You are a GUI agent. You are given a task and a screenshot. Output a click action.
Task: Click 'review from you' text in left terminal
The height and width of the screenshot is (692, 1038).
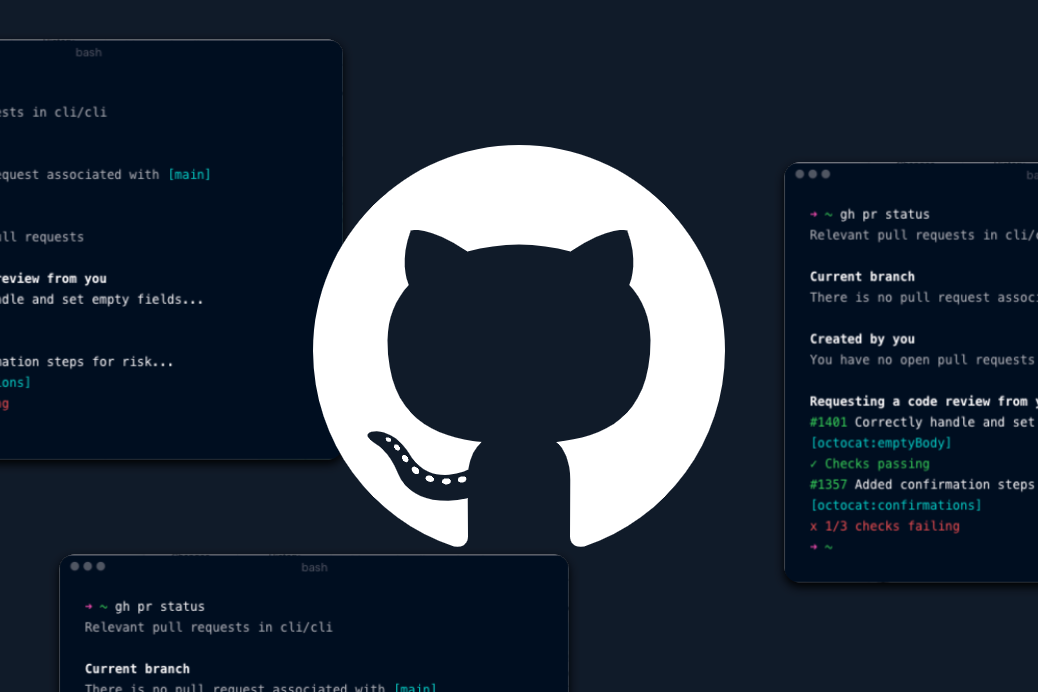click(x=53, y=279)
